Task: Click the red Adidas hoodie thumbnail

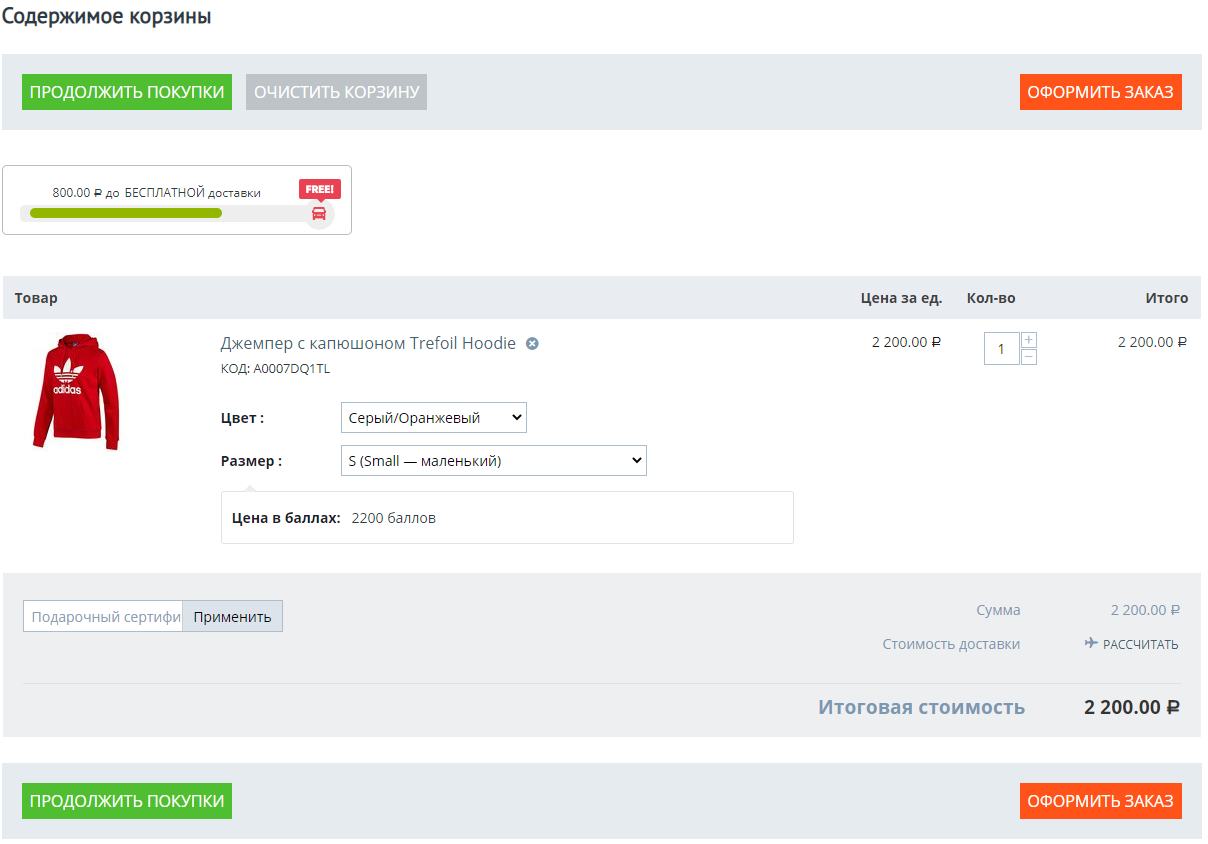Action: [x=76, y=393]
